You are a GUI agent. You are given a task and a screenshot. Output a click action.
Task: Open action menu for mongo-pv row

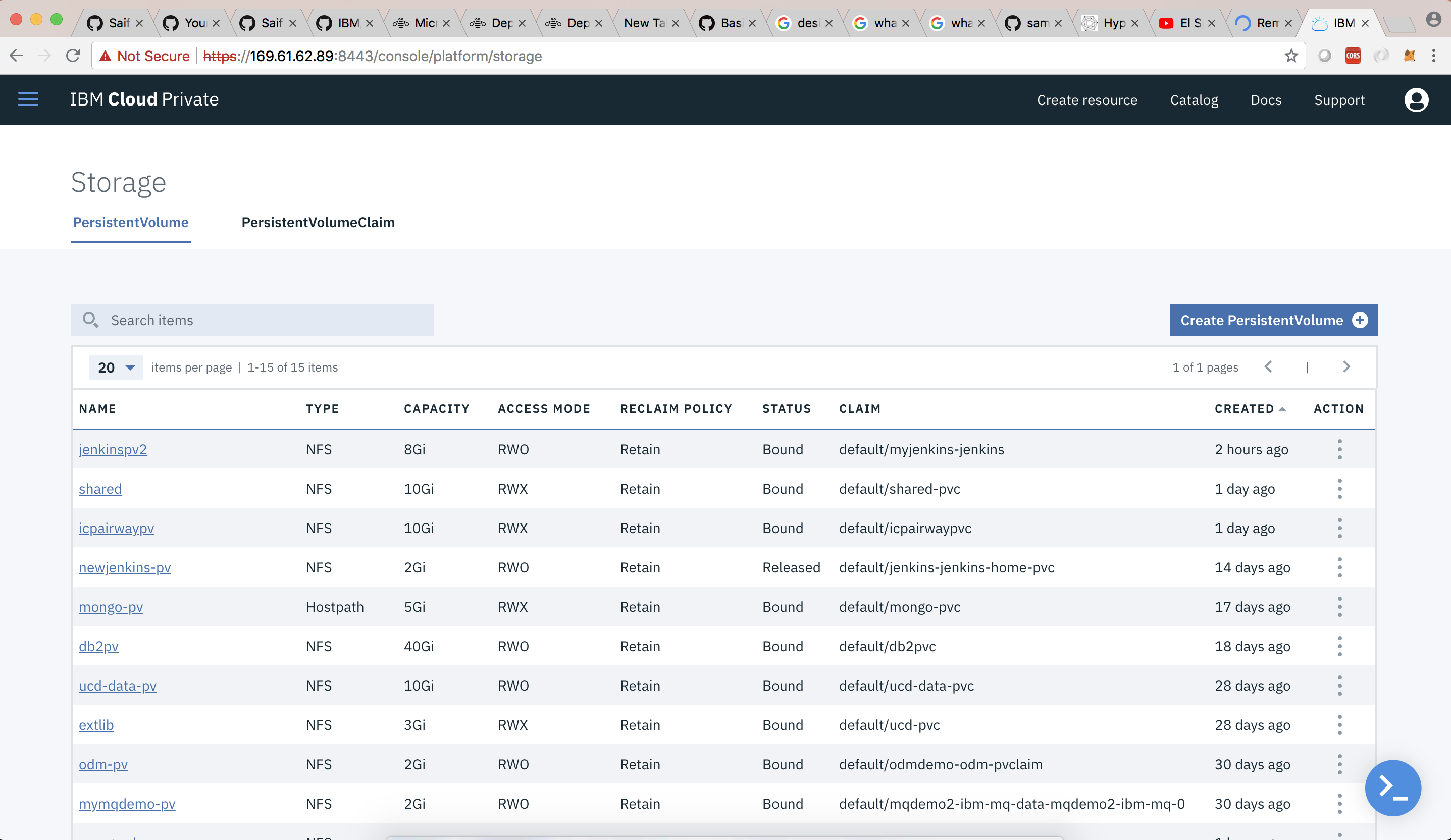click(1339, 607)
